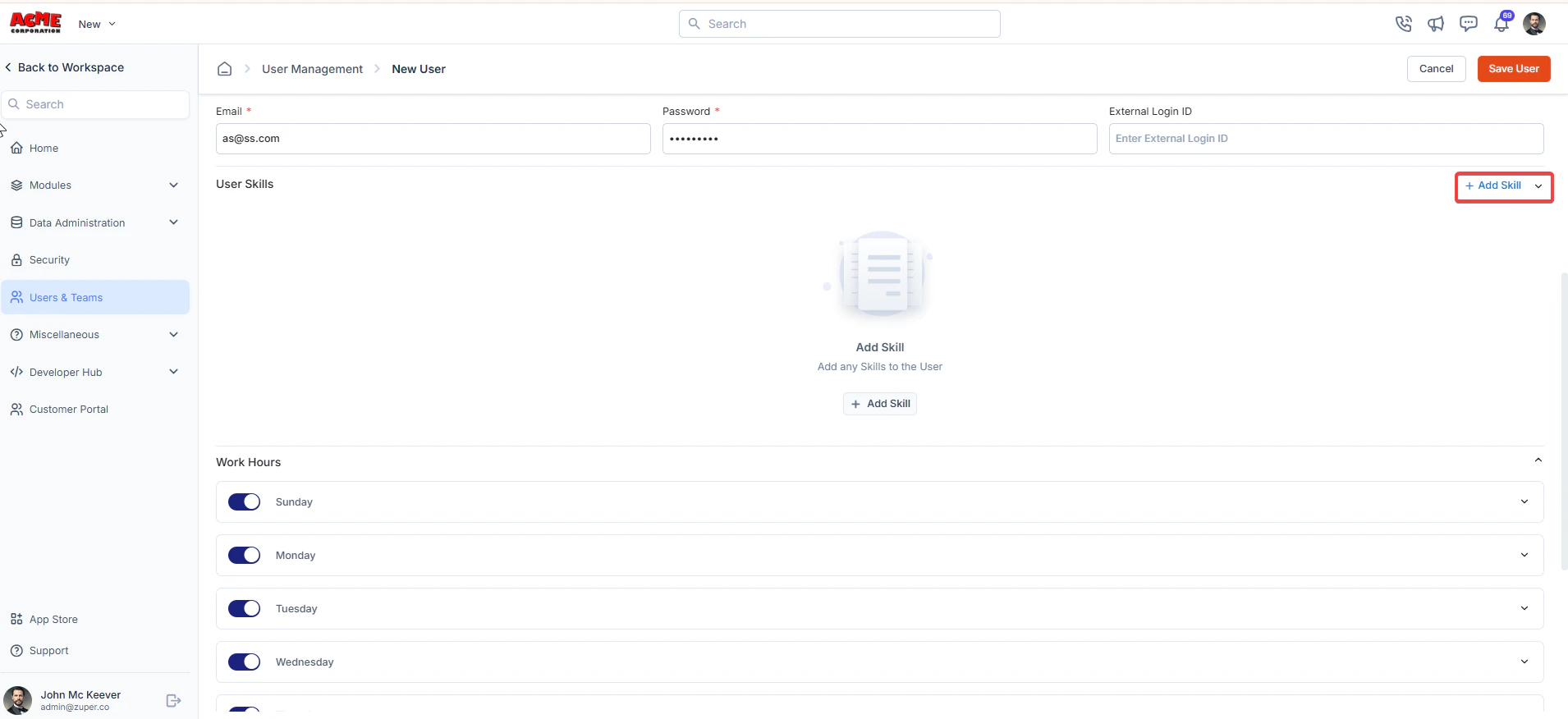This screenshot has width=1568, height=719.
Task: Open App Store in sidebar
Action: pyautogui.click(x=95, y=619)
